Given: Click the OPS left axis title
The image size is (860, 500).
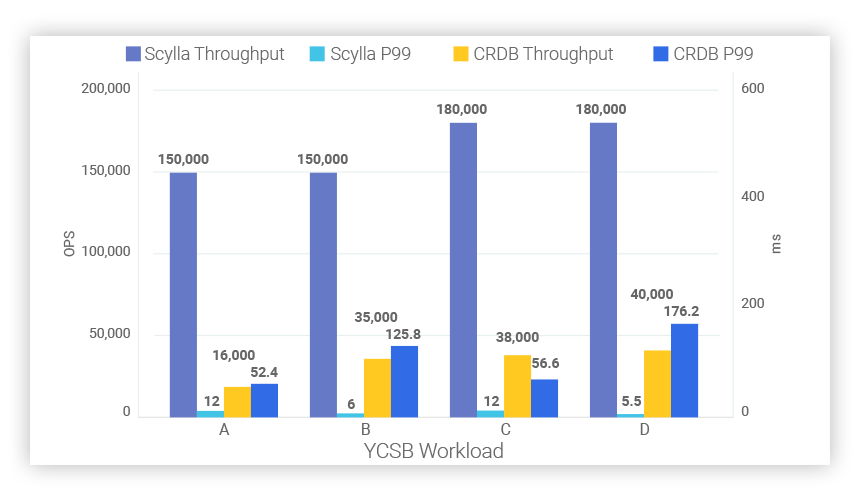Looking at the screenshot, I should [69, 244].
